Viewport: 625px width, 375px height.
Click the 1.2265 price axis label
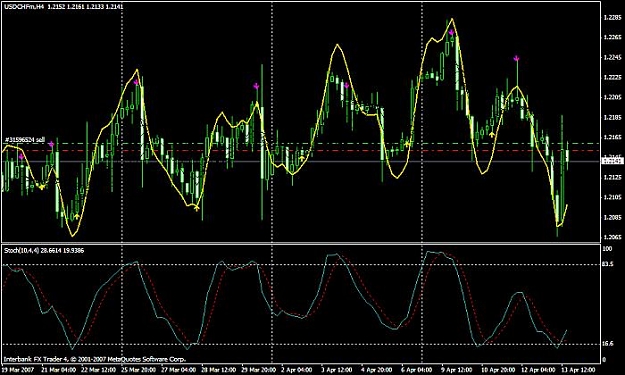pos(612,37)
